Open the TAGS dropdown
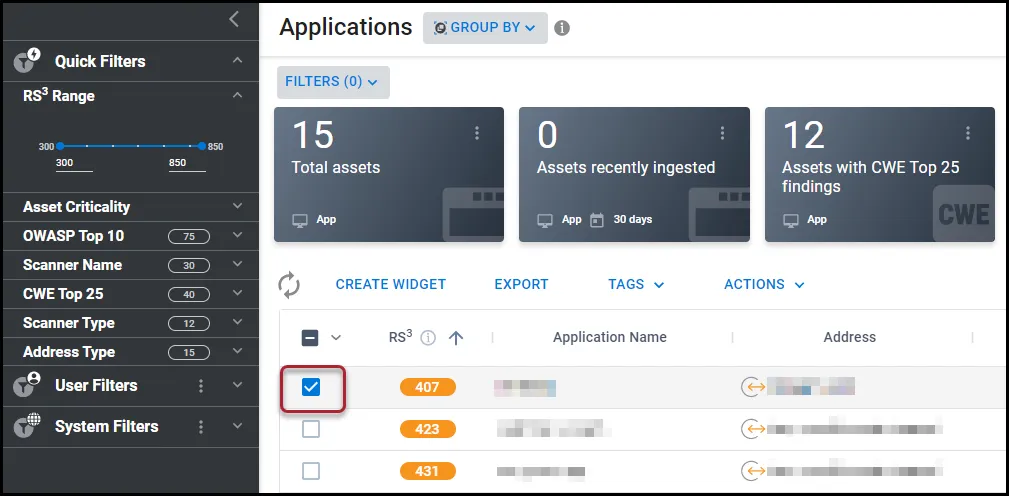This screenshot has height=496, width=1009. coord(636,284)
